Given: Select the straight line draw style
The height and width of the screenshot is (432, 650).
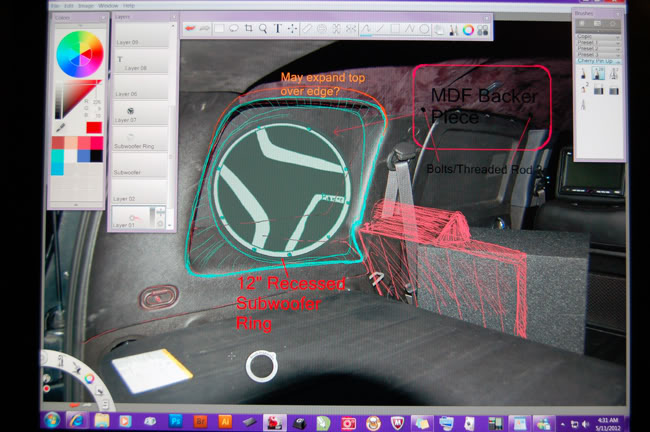Looking at the screenshot, I should click(380, 29).
